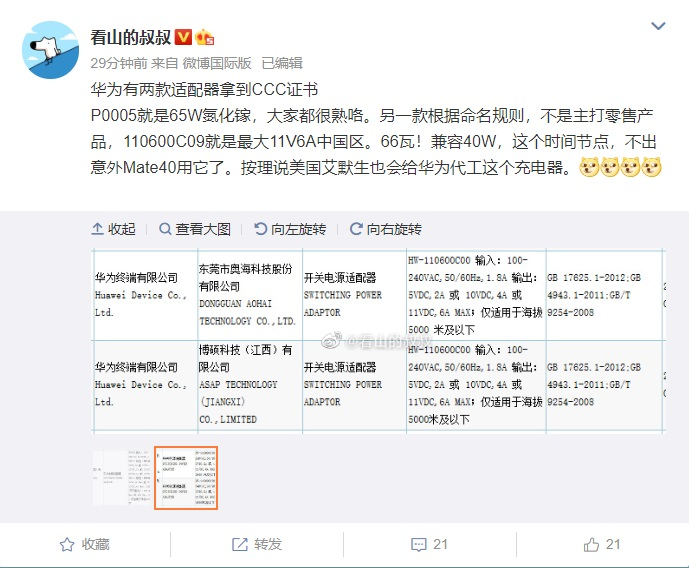Select the highlighted second image thumbnail
The image size is (689, 568).
pyautogui.click(x=186, y=478)
